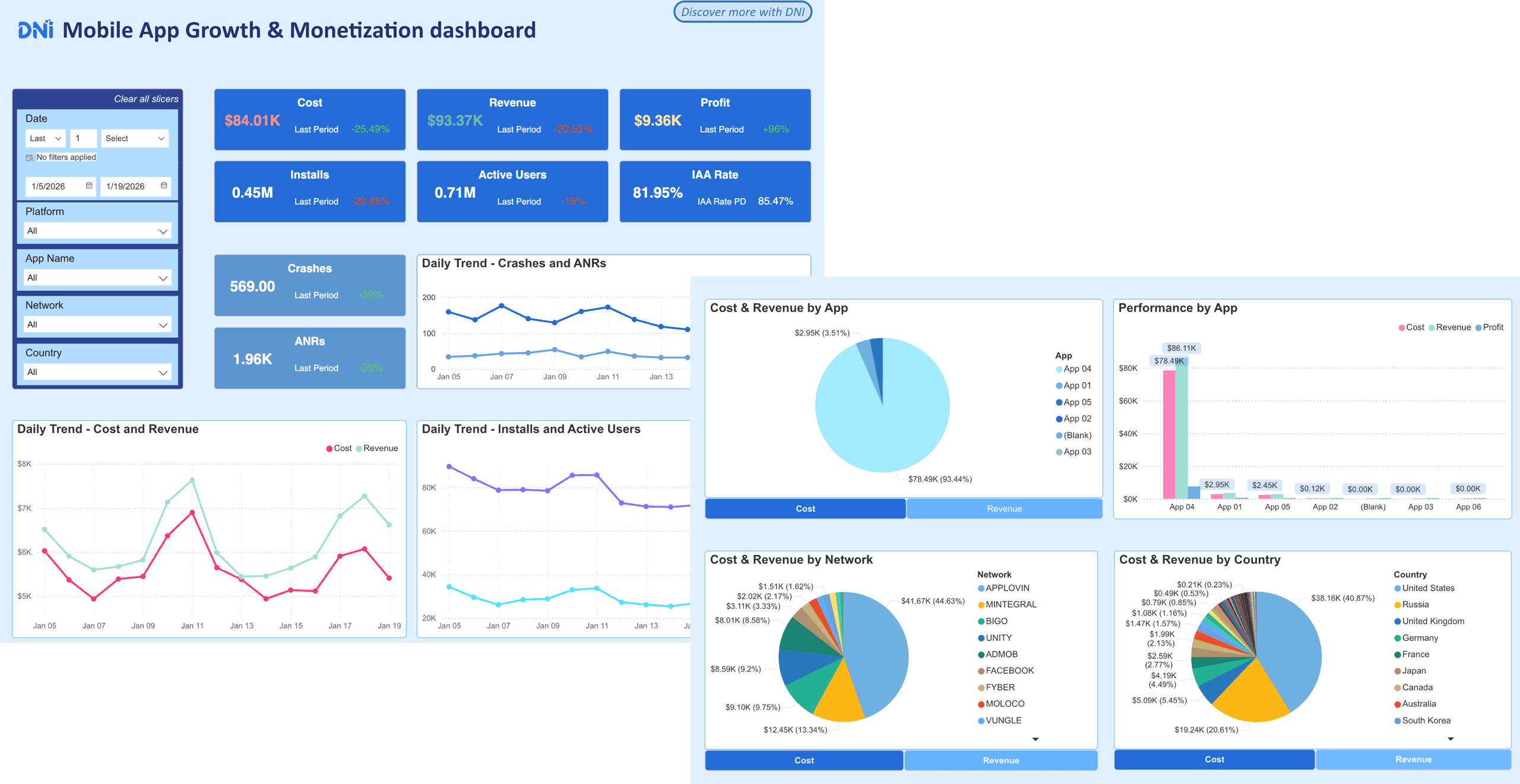Open the start date calendar picker icon
The height and width of the screenshot is (784, 1520).
click(x=89, y=186)
